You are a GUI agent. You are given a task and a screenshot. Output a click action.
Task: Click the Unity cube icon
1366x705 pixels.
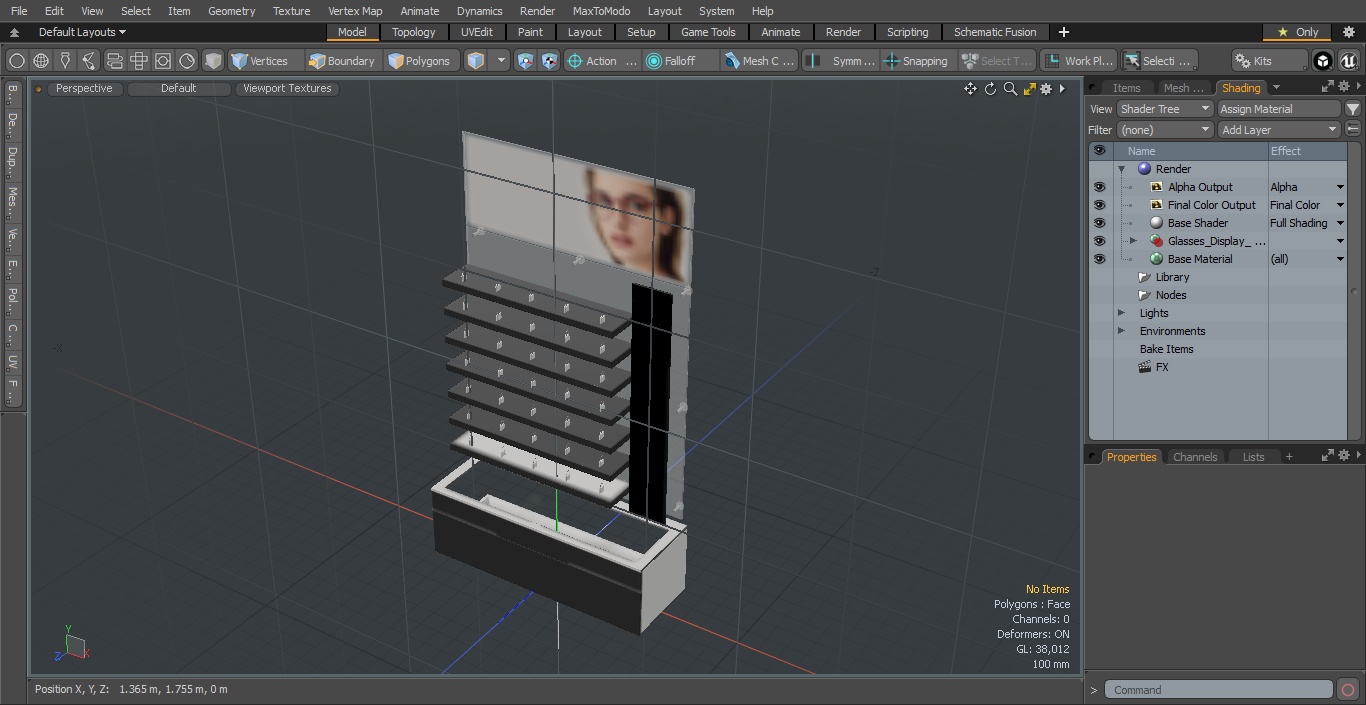[x=1323, y=61]
